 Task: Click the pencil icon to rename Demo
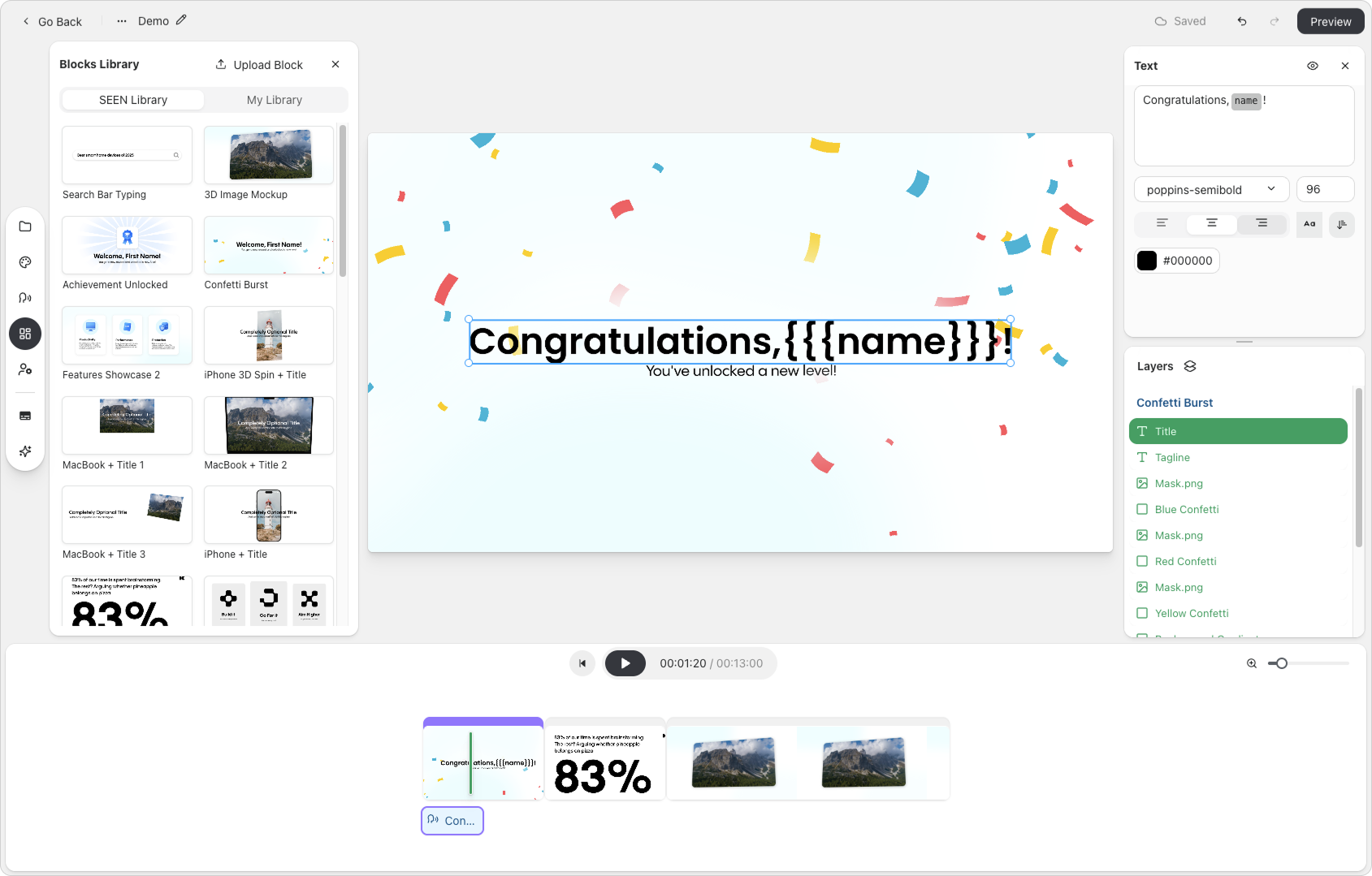coord(181,20)
